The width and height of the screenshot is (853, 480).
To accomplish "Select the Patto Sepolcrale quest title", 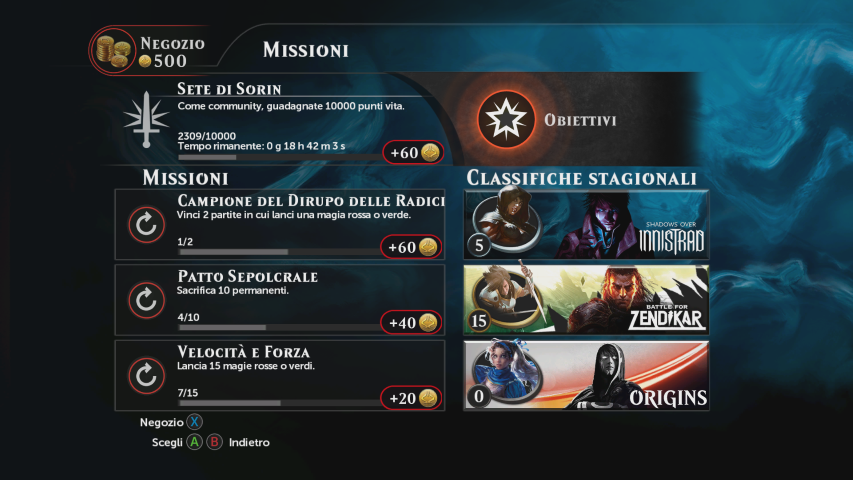I will 248,276.
